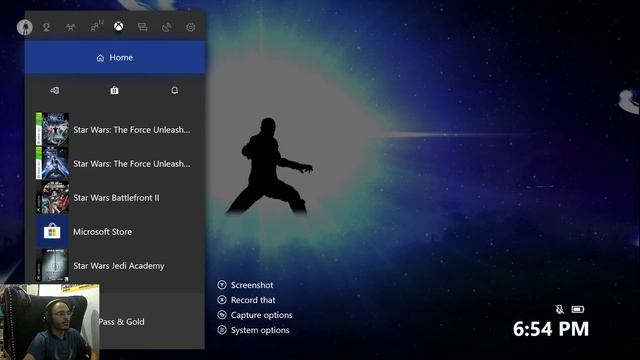Viewport: 640px width, 360px height.
Task: Click the 6:54 PM clock
Action: (551, 329)
